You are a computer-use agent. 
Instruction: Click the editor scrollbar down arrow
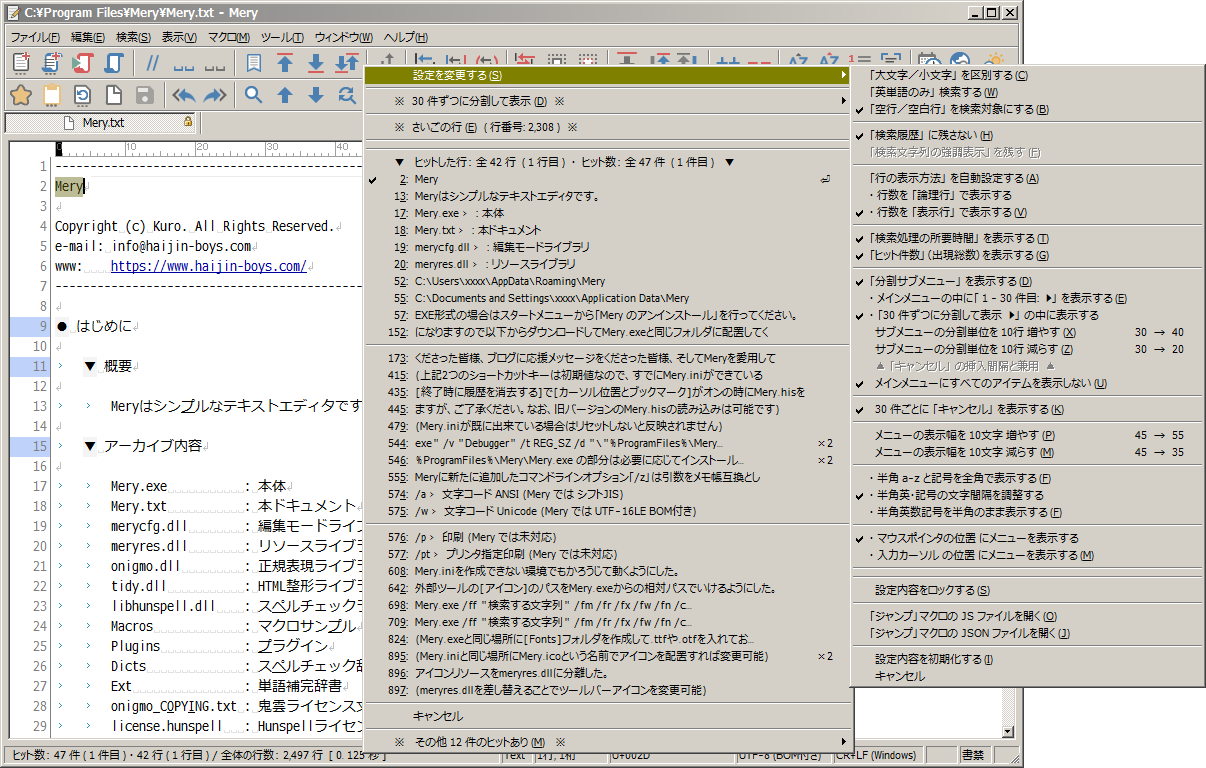[1008, 732]
